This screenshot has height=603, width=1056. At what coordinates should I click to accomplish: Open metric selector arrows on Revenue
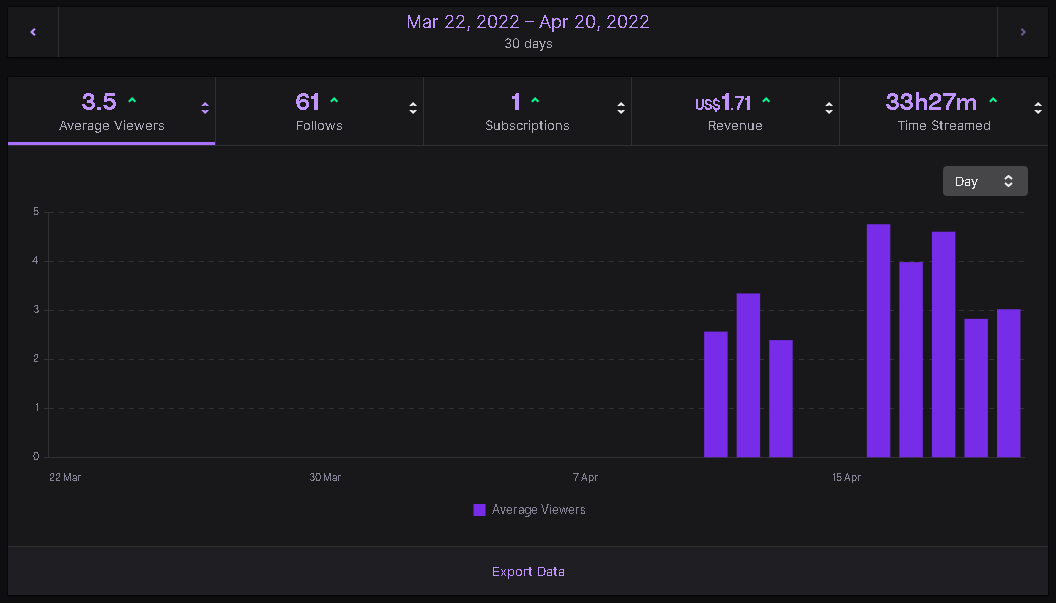coord(829,108)
